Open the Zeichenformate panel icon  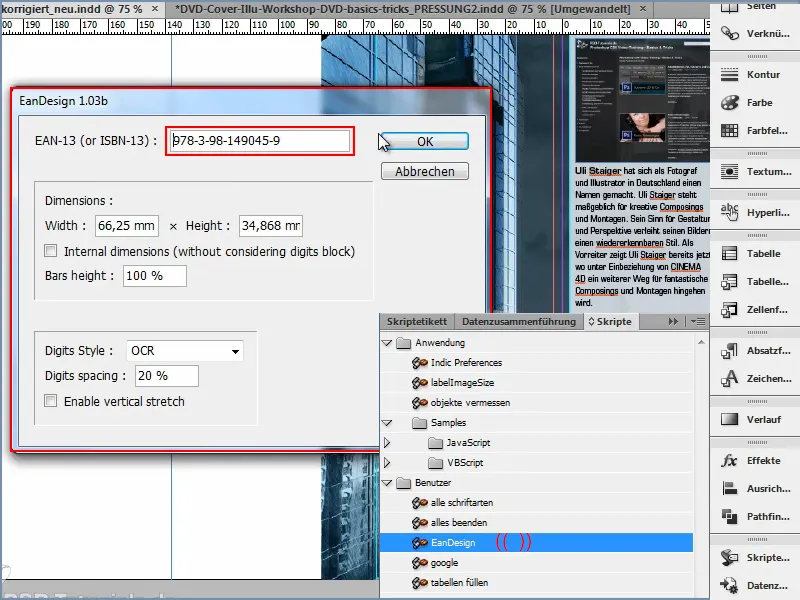(730, 379)
